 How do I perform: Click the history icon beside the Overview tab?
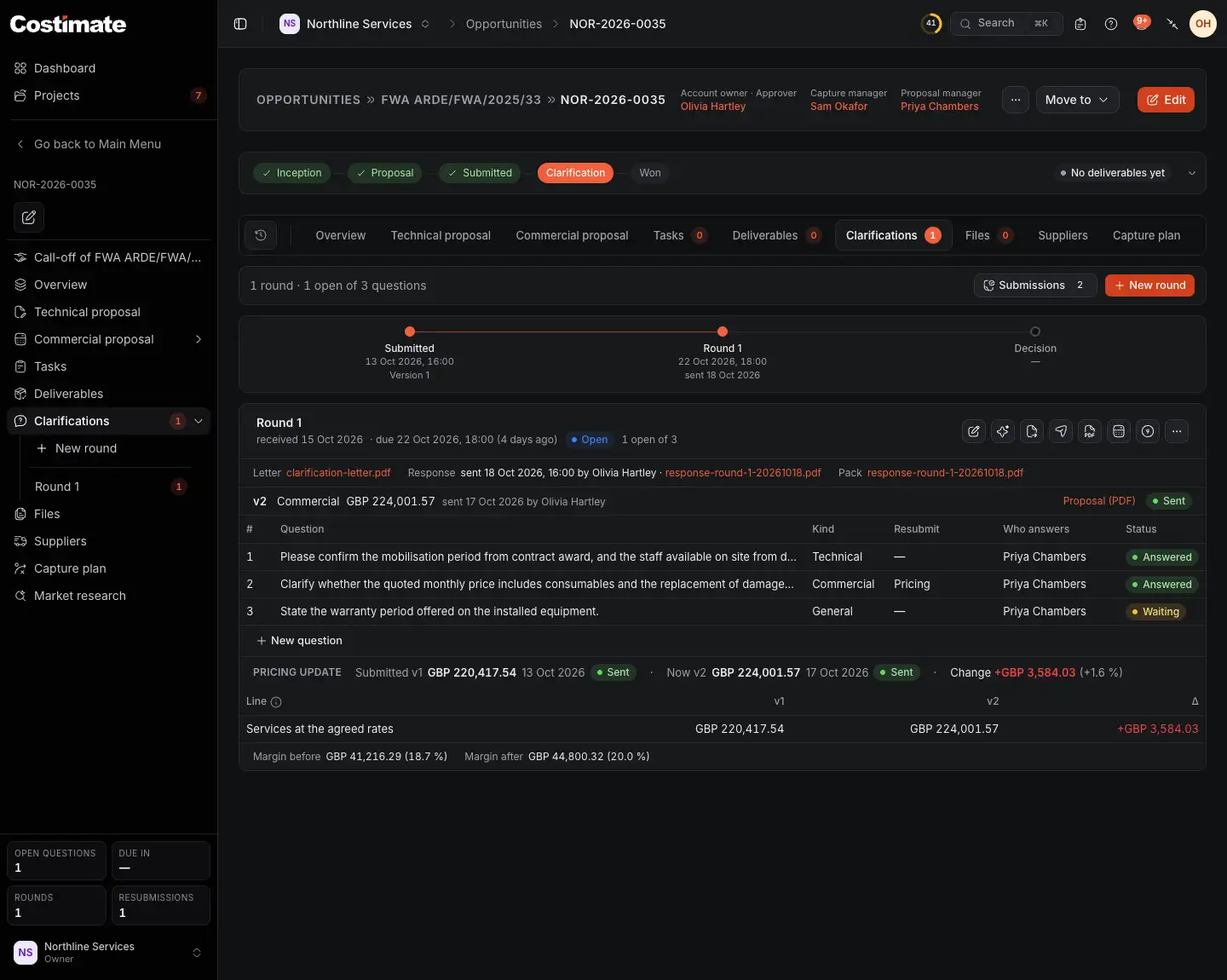point(261,235)
